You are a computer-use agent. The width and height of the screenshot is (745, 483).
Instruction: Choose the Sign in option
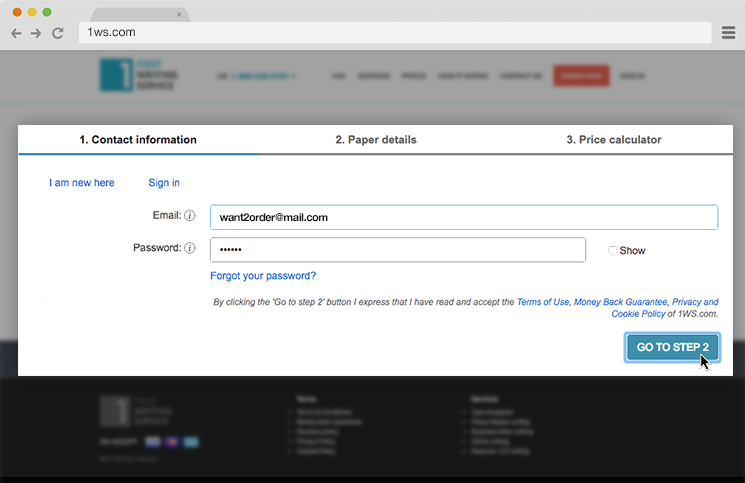point(164,183)
